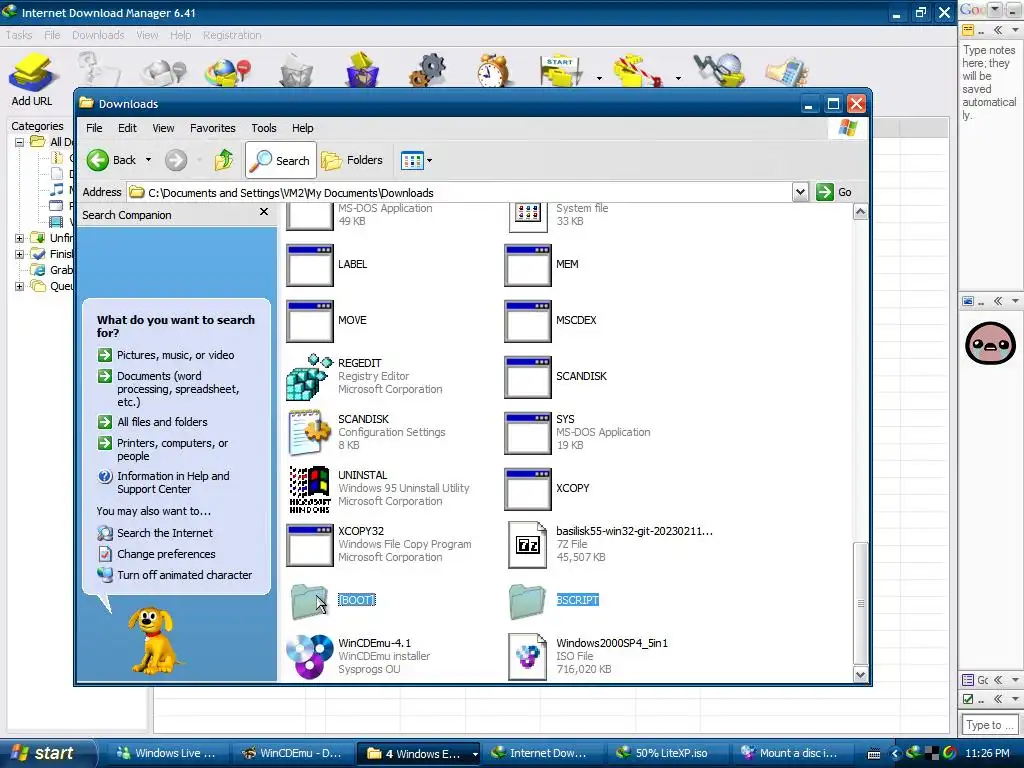The image size is (1024, 768).
Task: Select the basilisk55 7z file icon
Action: tap(528, 545)
